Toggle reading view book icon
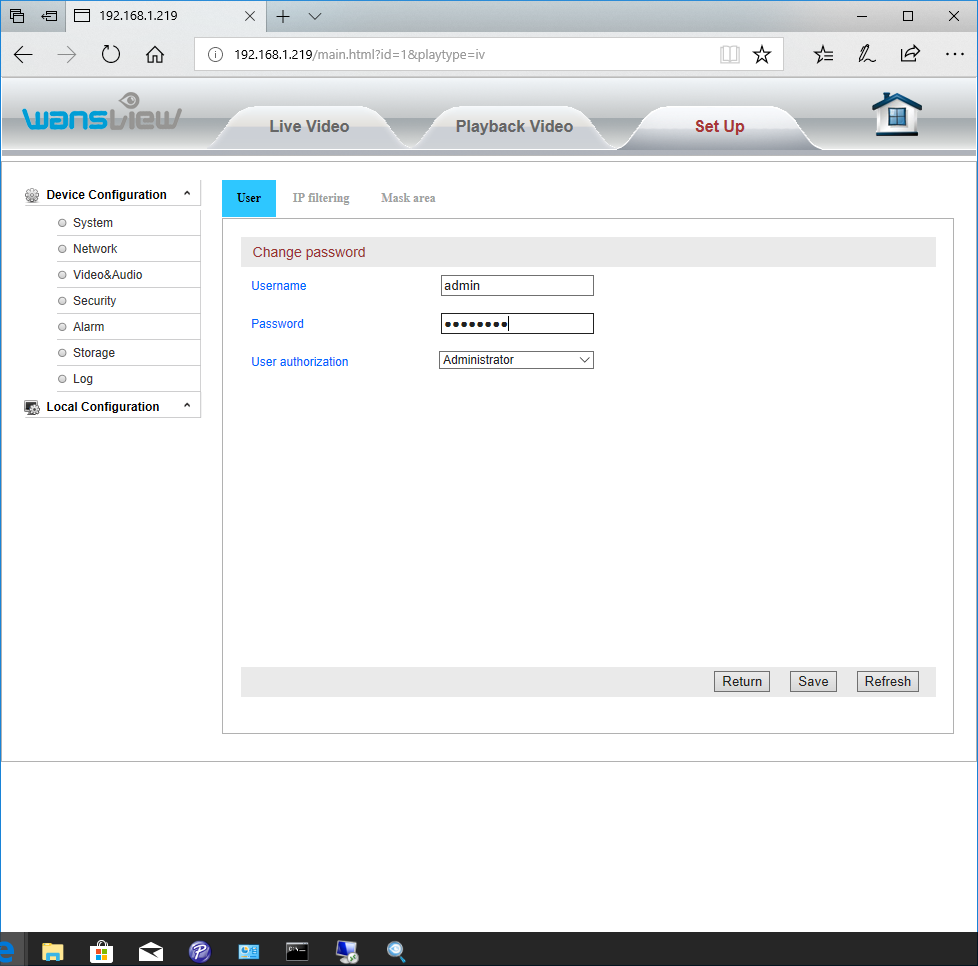This screenshot has width=978, height=966. tap(729, 55)
